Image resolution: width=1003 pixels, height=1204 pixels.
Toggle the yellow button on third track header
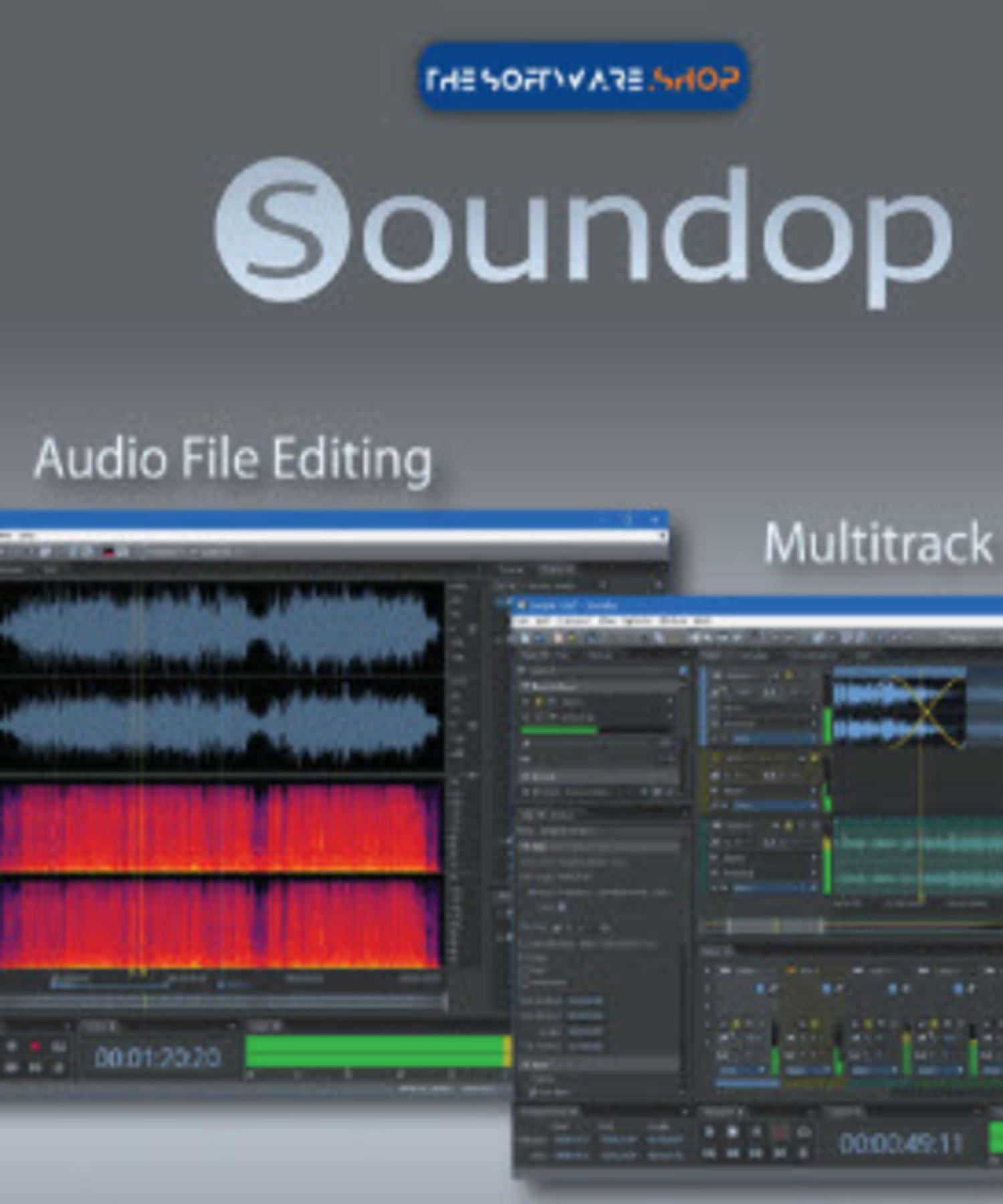pyautogui.click(x=789, y=827)
